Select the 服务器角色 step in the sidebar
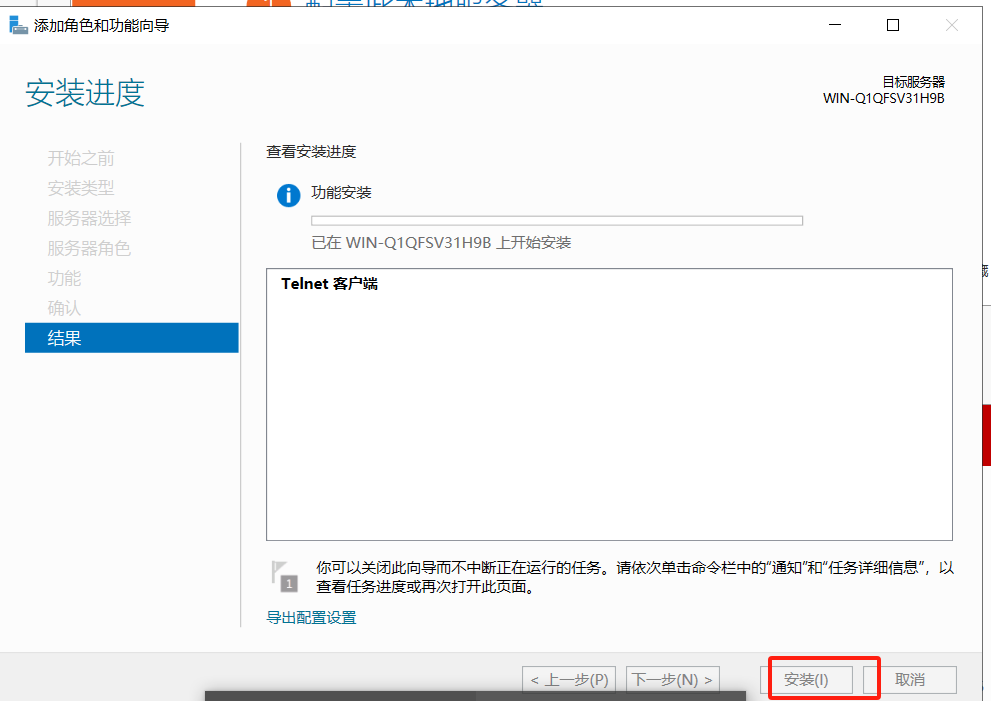991x701 pixels. pos(89,248)
